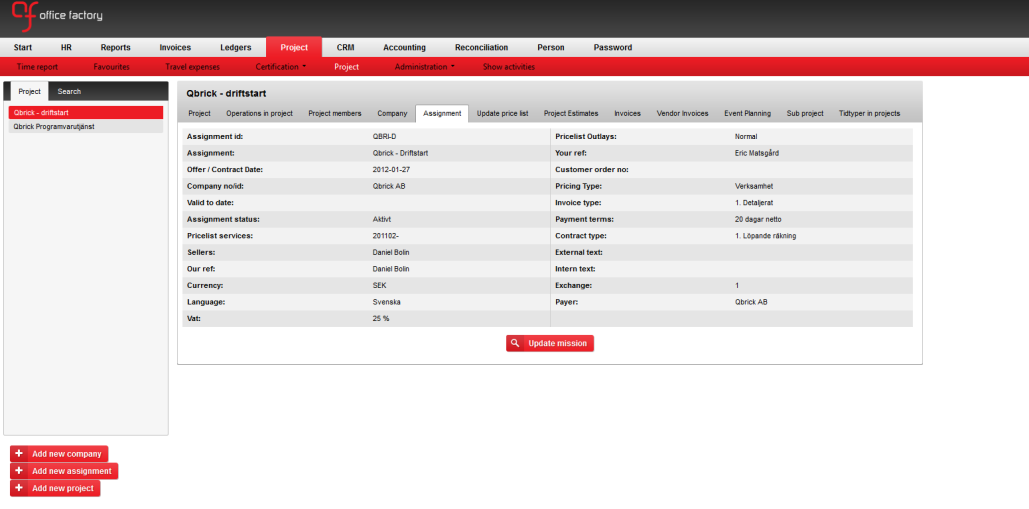The image size is (1029, 509).
Task: Click the Office Factory logo
Action: tap(56, 17)
